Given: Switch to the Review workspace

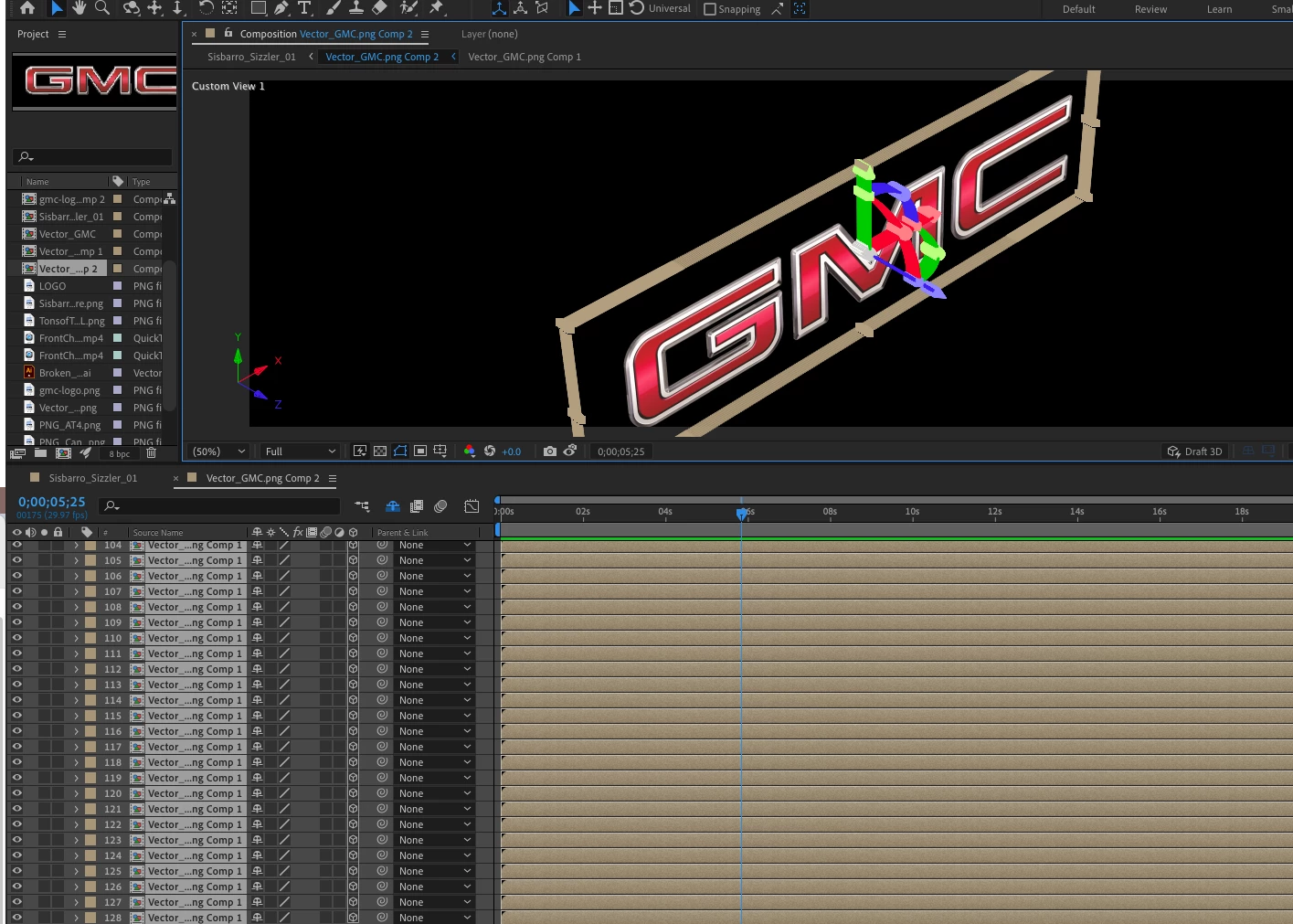Looking at the screenshot, I should pyautogui.click(x=1150, y=9).
